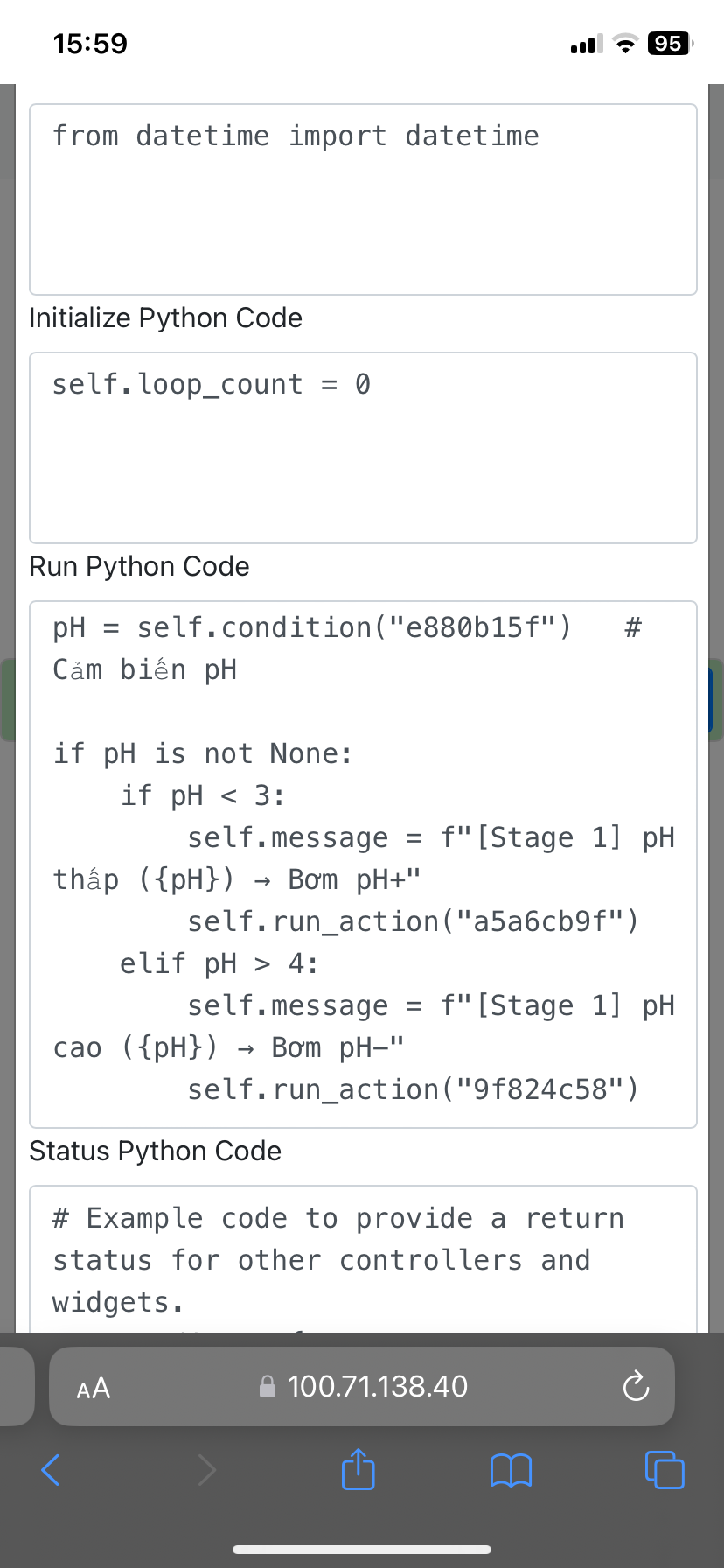Click the Status Python Code example text box

(x=363, y=1260)
